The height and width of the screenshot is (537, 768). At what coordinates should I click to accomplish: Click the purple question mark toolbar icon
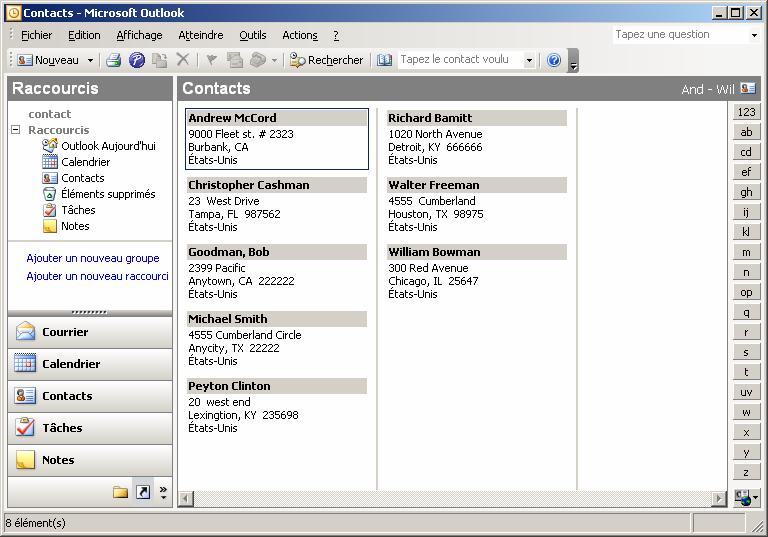point(137,60)
